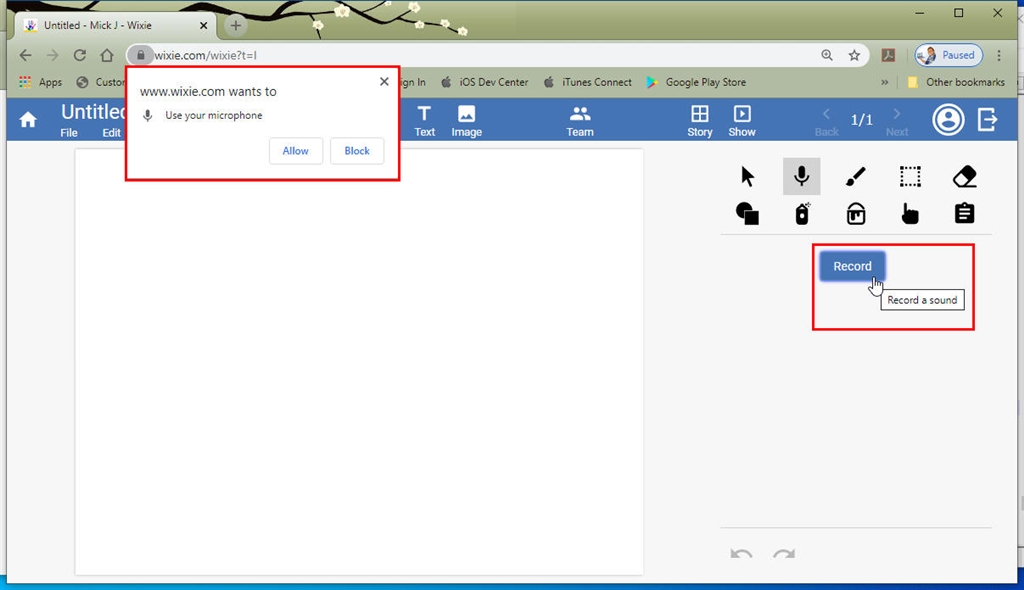Add a Text object
This screenshot has height=590, width=1024.
424,122
